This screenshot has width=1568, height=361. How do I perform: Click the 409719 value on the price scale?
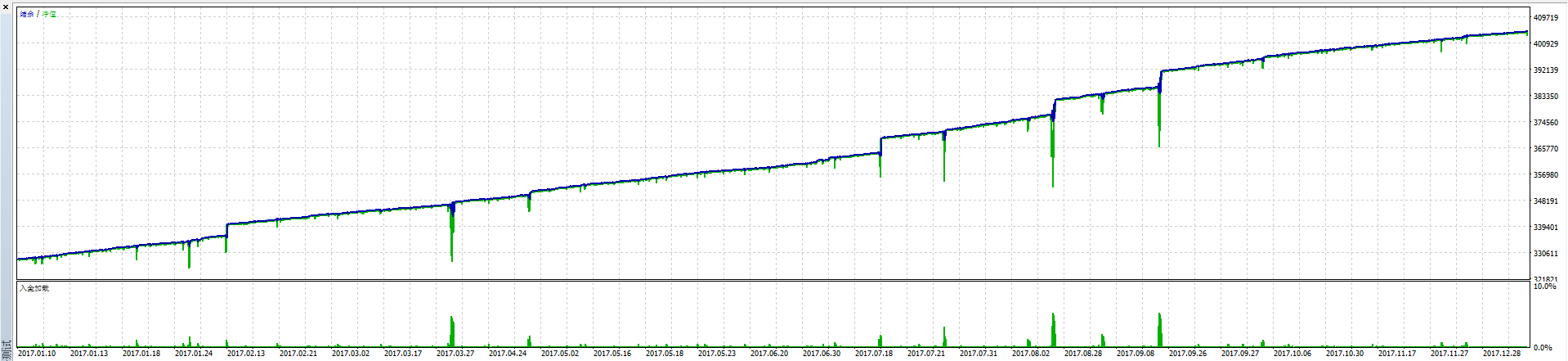1545,18
